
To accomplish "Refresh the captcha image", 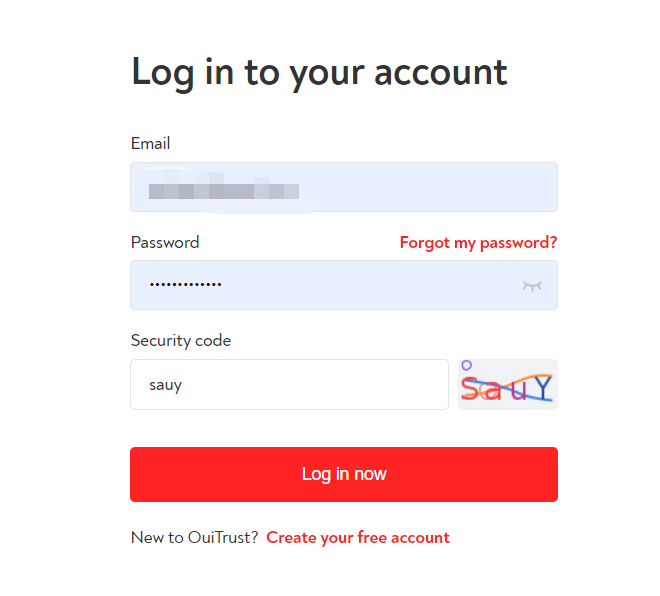I will pos(508,384).
